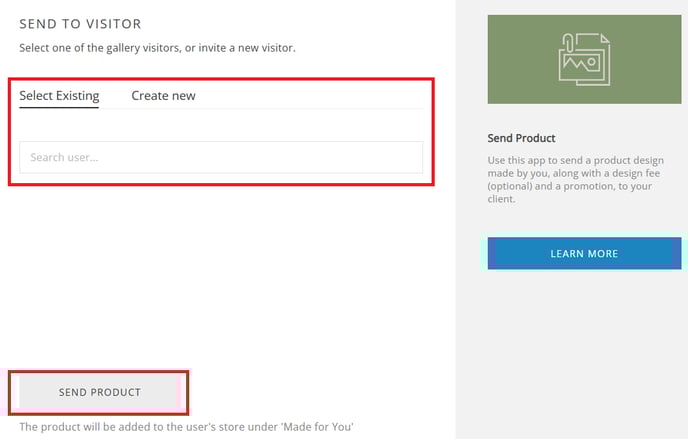Click the paperclip on the product icon

[568, 44]
